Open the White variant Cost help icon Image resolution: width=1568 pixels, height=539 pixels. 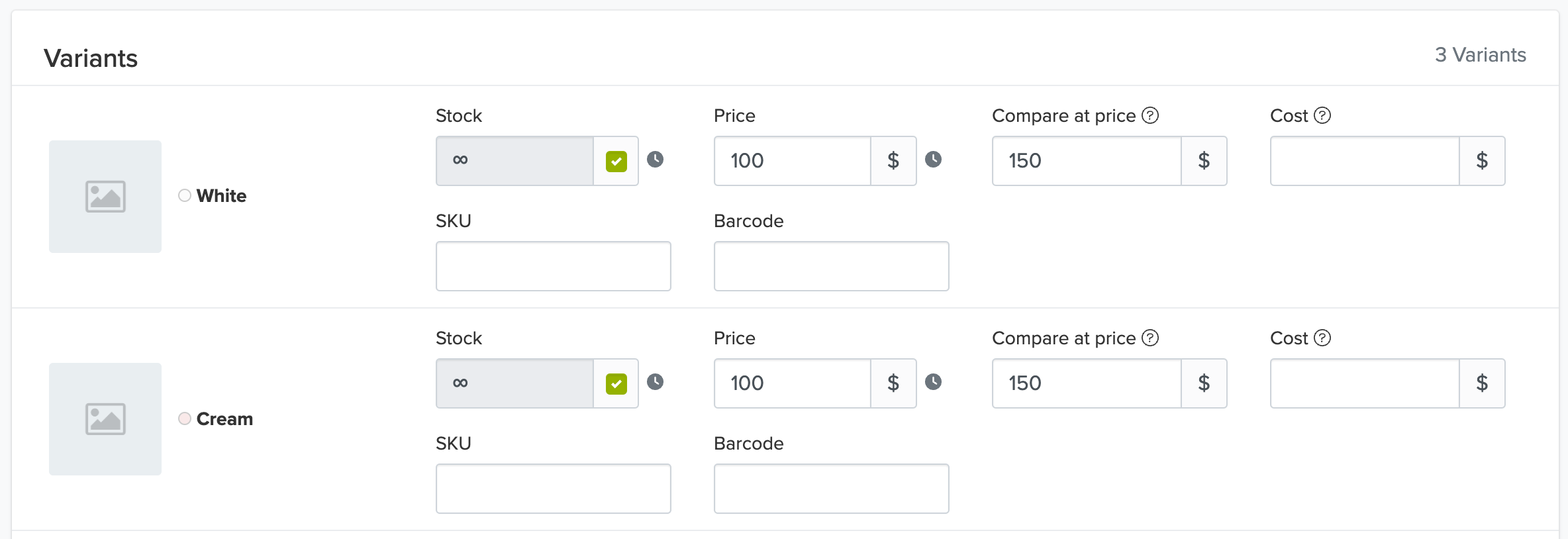[x=1322, y=115]
